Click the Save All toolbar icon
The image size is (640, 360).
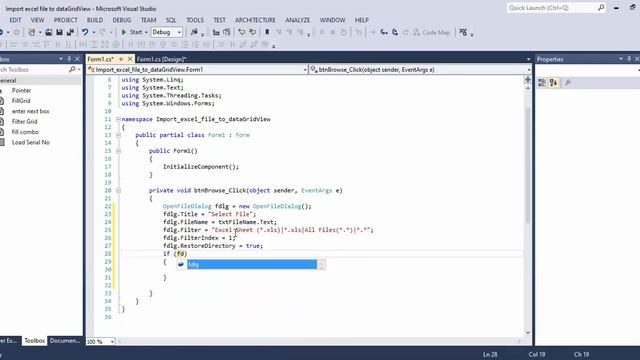(x=70, y=32)
